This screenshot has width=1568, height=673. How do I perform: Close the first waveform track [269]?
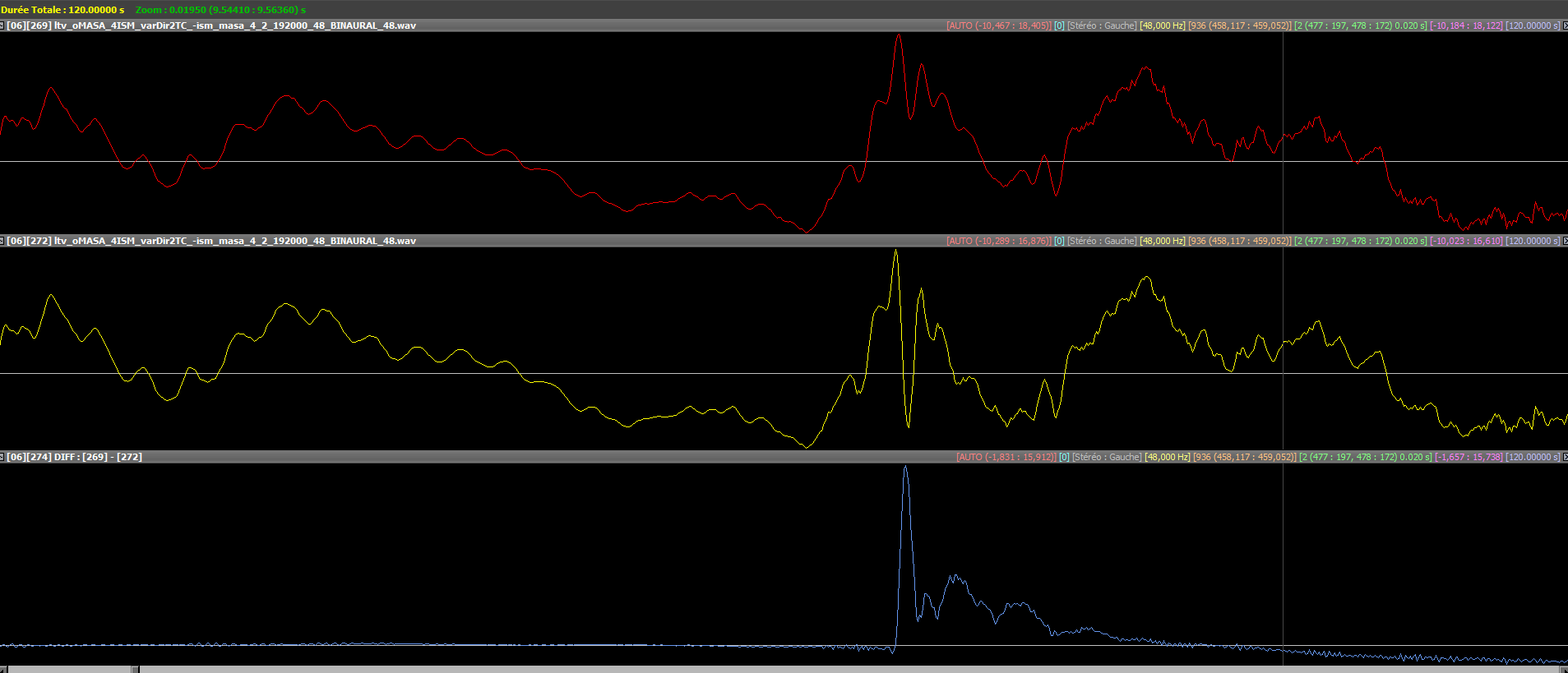1564,25
